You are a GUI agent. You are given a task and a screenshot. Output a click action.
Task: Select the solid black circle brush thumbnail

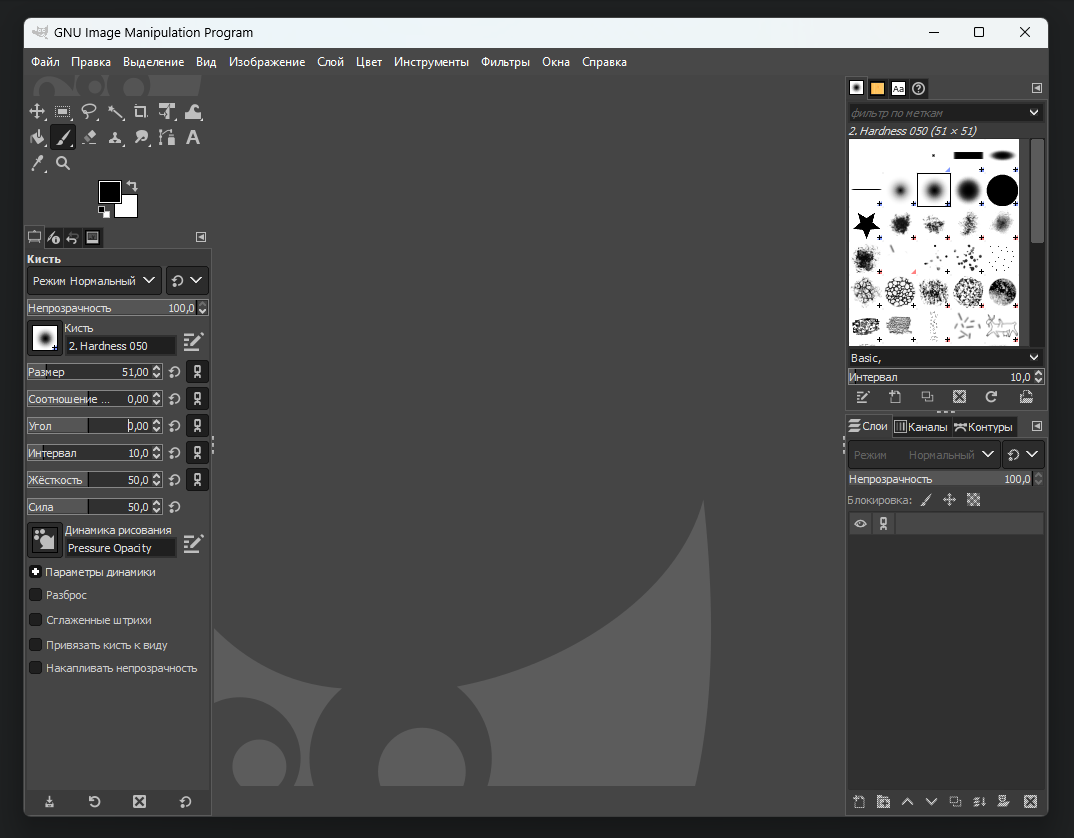[1001, 189]
